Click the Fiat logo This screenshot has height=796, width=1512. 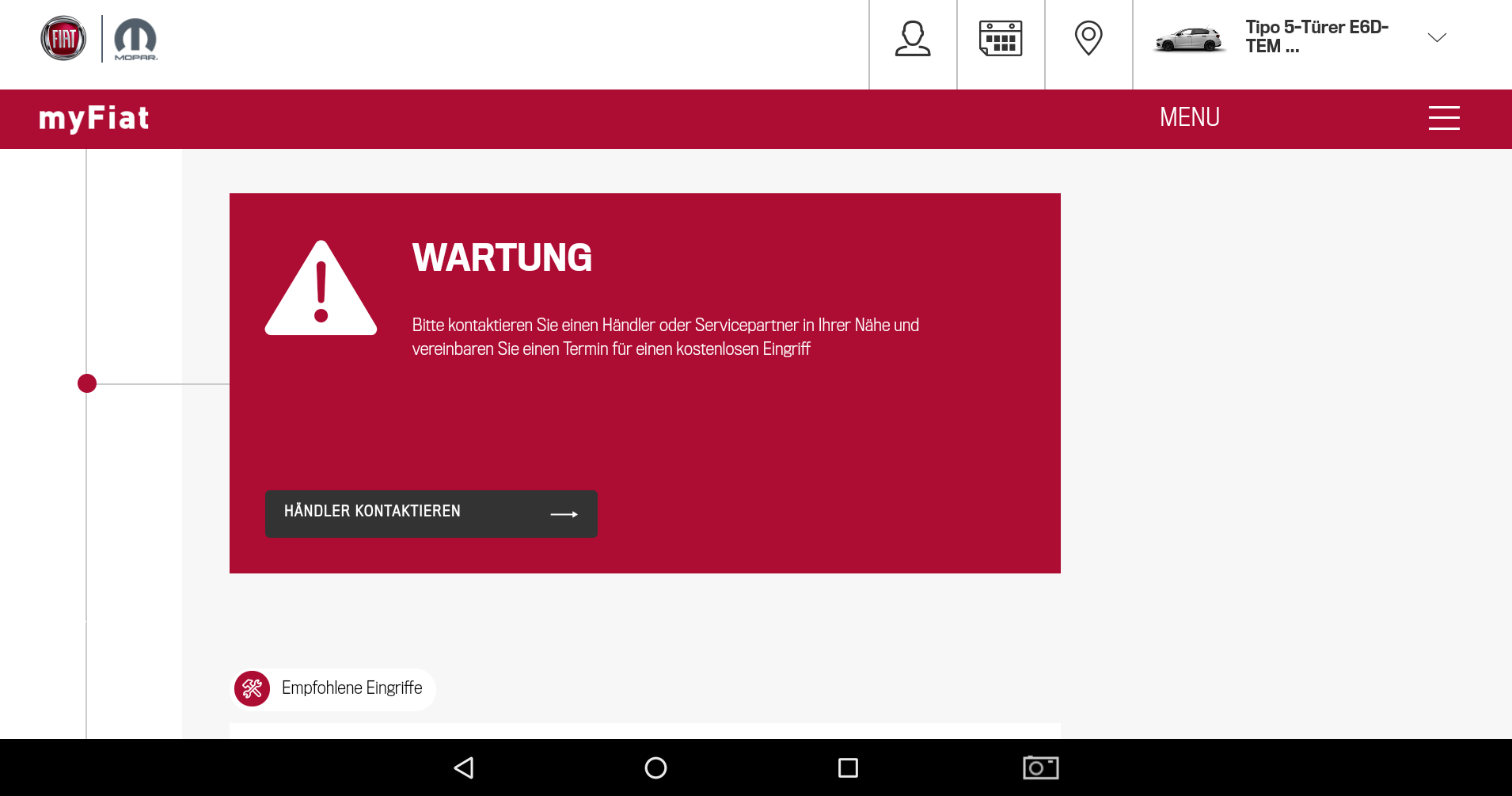coord(63,38)
